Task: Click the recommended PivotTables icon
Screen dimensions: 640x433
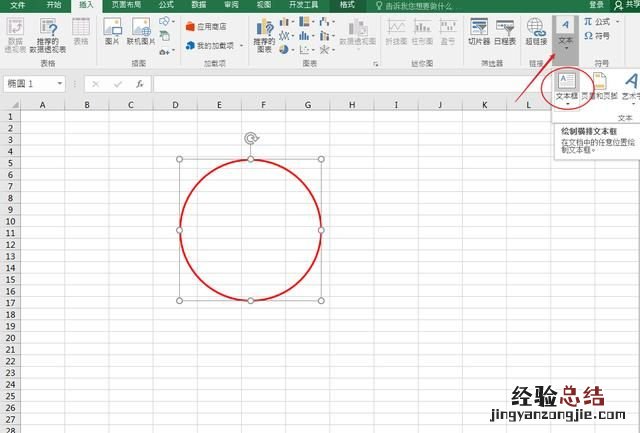Action: tap(48, 36)
